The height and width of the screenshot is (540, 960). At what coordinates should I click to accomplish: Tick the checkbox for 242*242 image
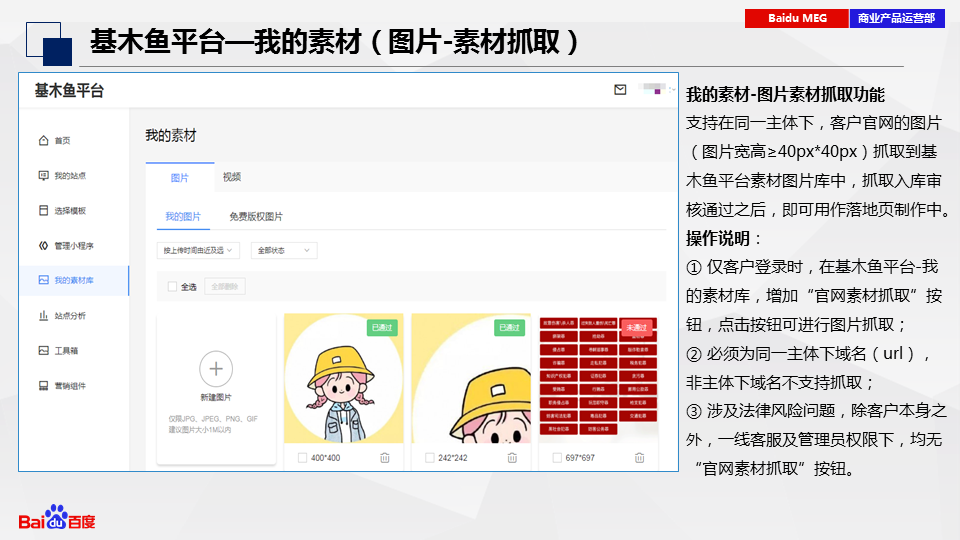[430, 457]
